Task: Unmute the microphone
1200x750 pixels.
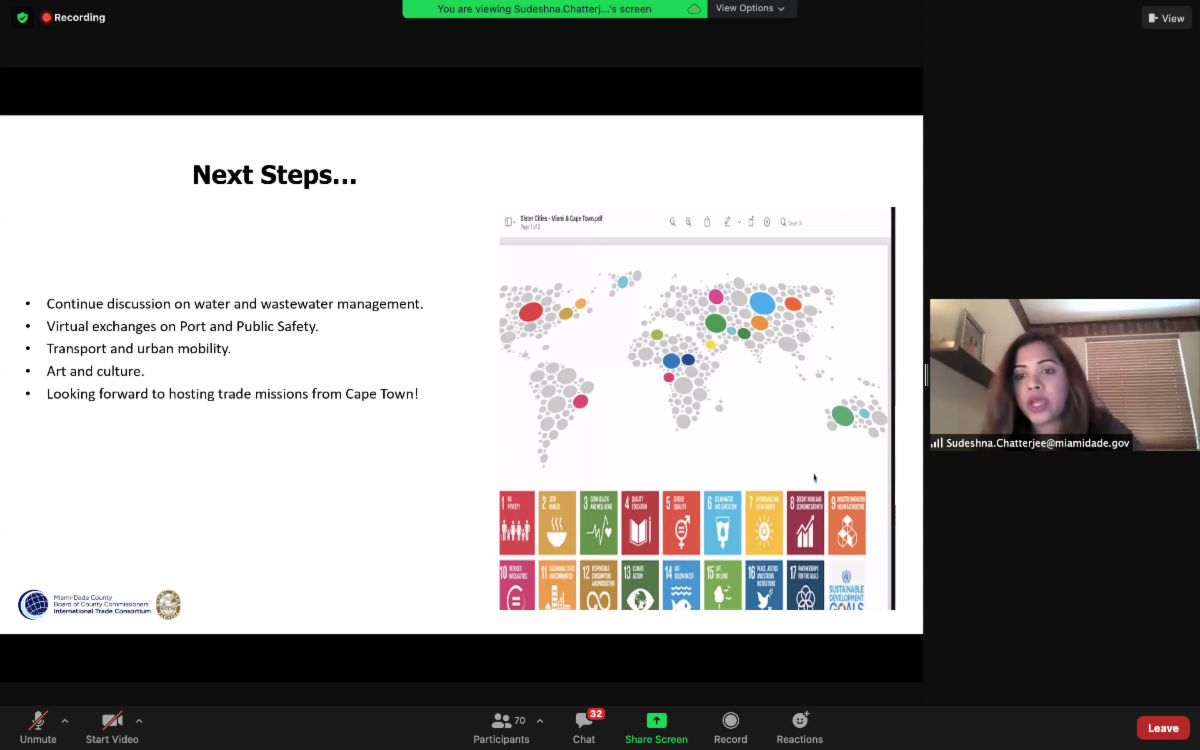Action: coord(38,721)
